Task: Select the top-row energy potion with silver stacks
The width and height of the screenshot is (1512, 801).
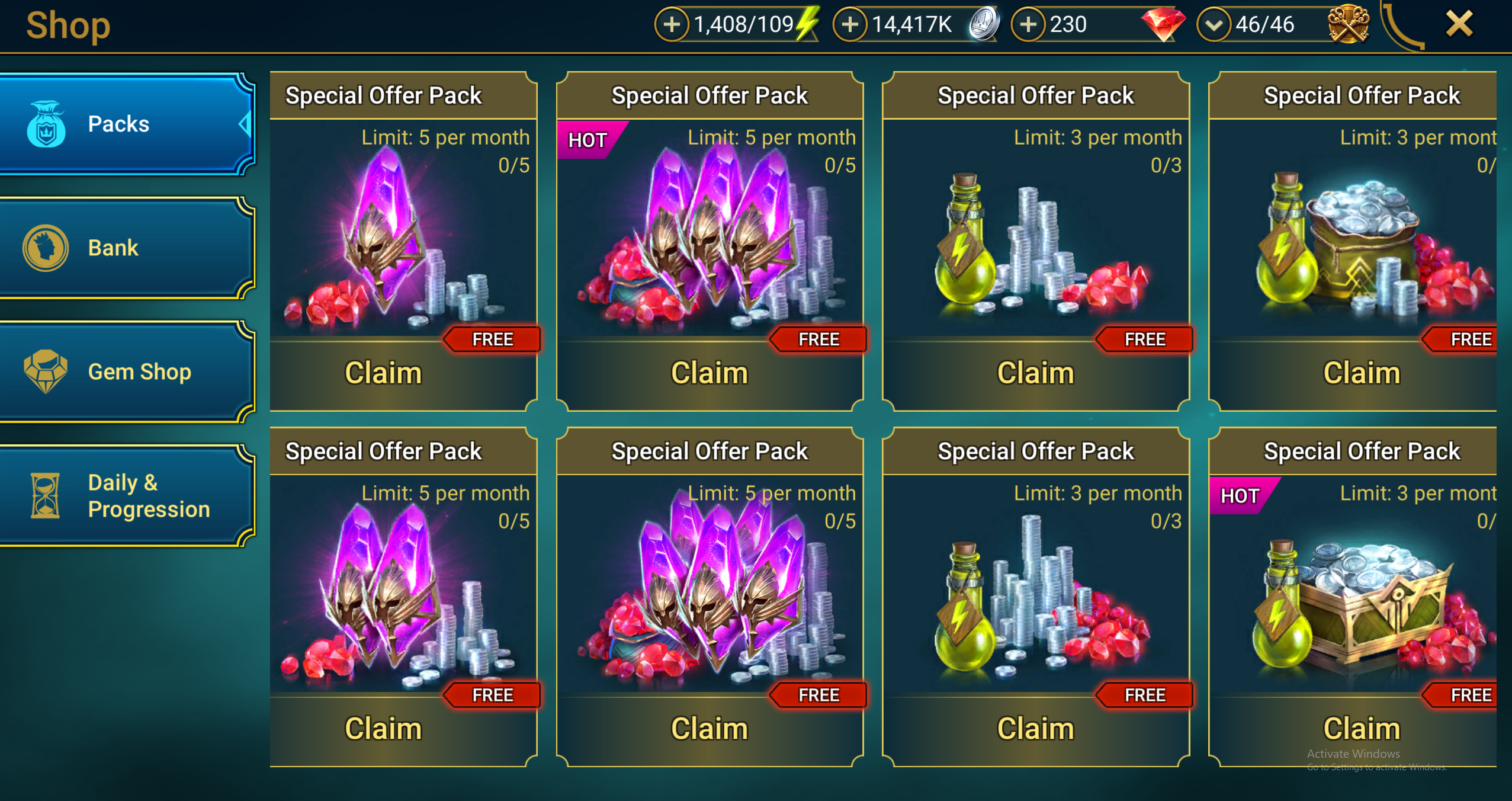Action: point(1036,242)
